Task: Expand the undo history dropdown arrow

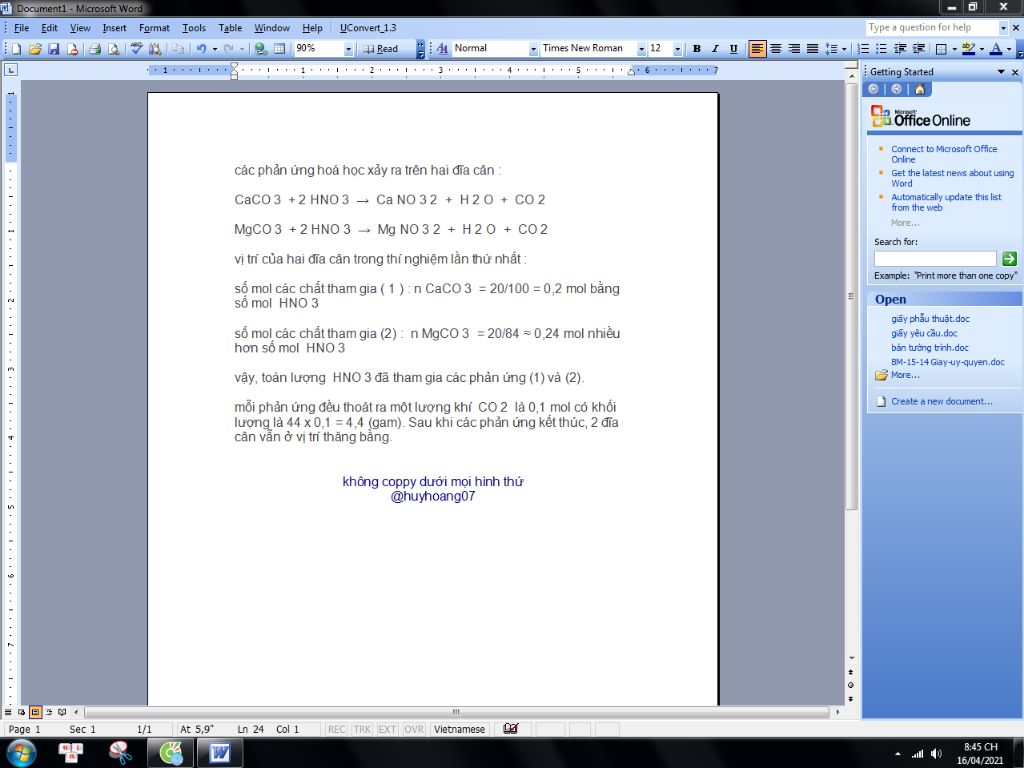Action: click(215, 49)
